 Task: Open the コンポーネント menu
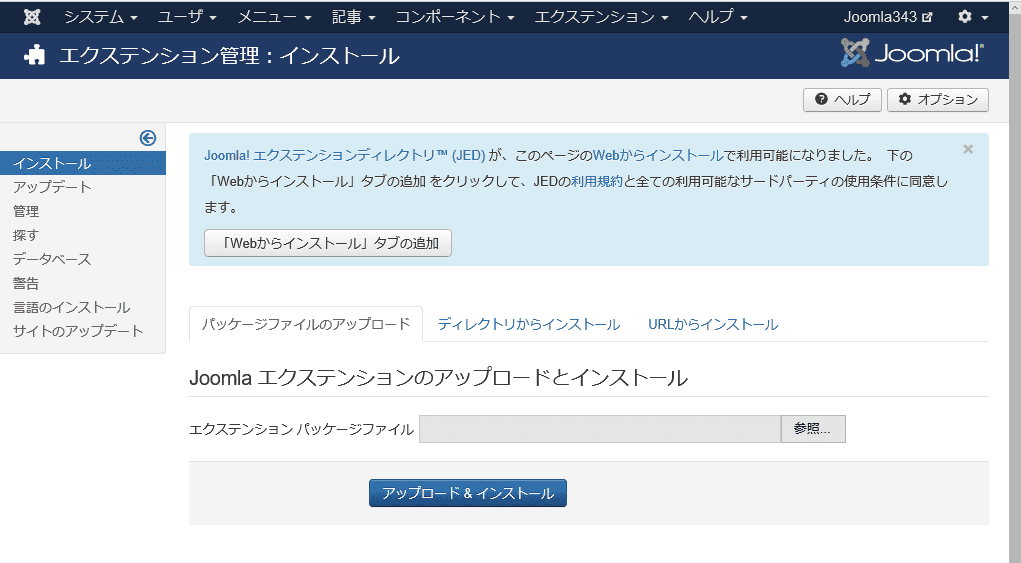(455, 17)
